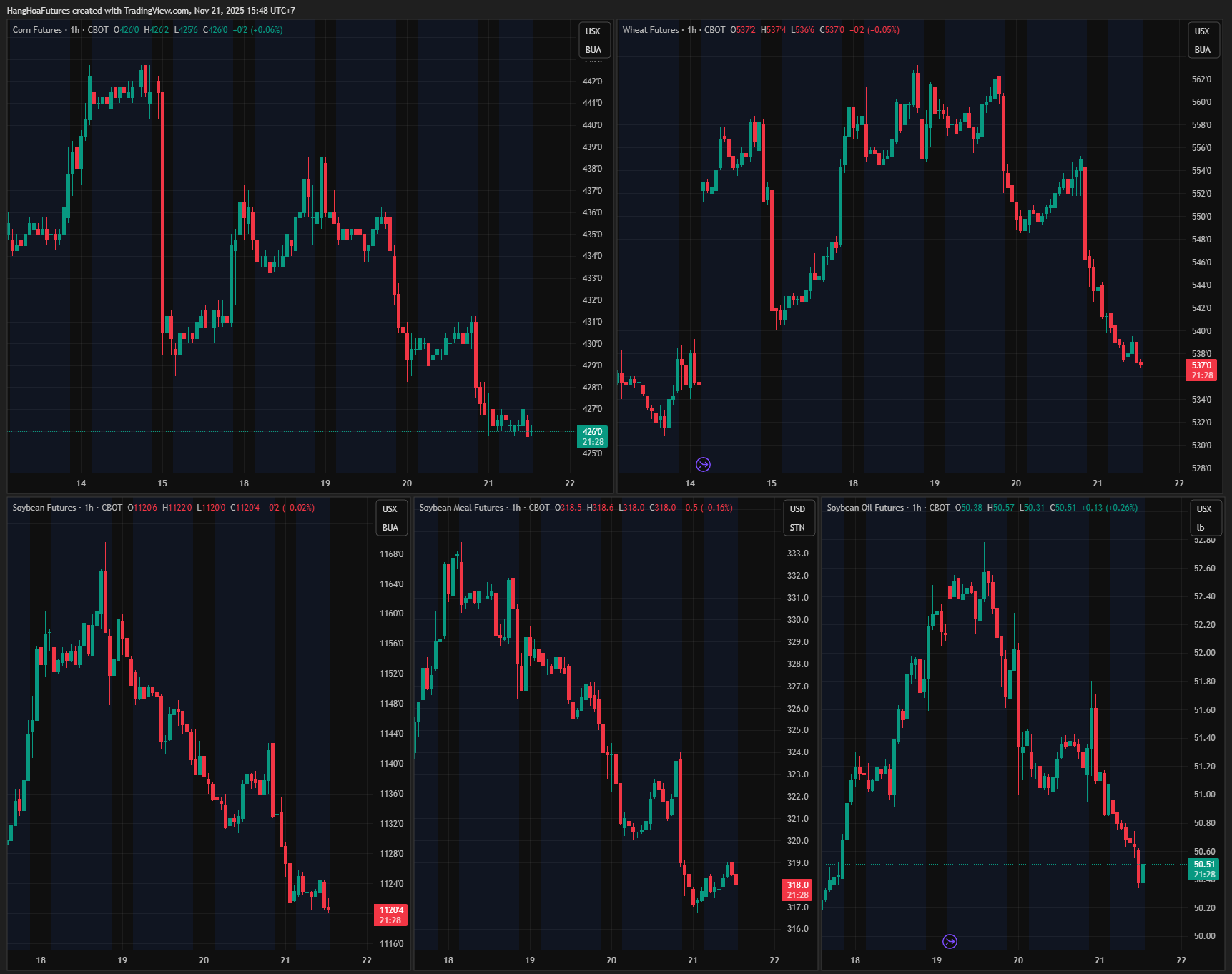Click the Soybean Meal Futures symbol title

pos(461,508)
